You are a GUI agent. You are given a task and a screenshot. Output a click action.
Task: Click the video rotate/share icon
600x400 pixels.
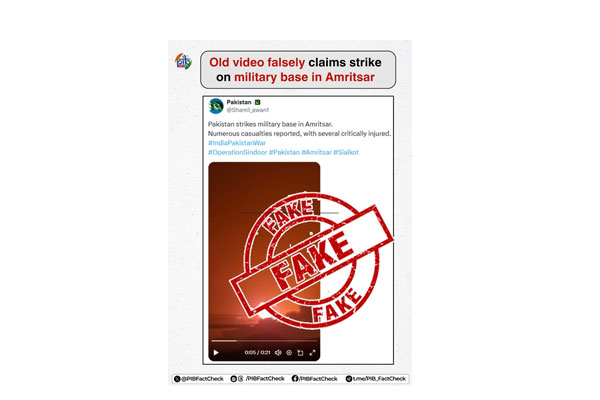(300, 353)
